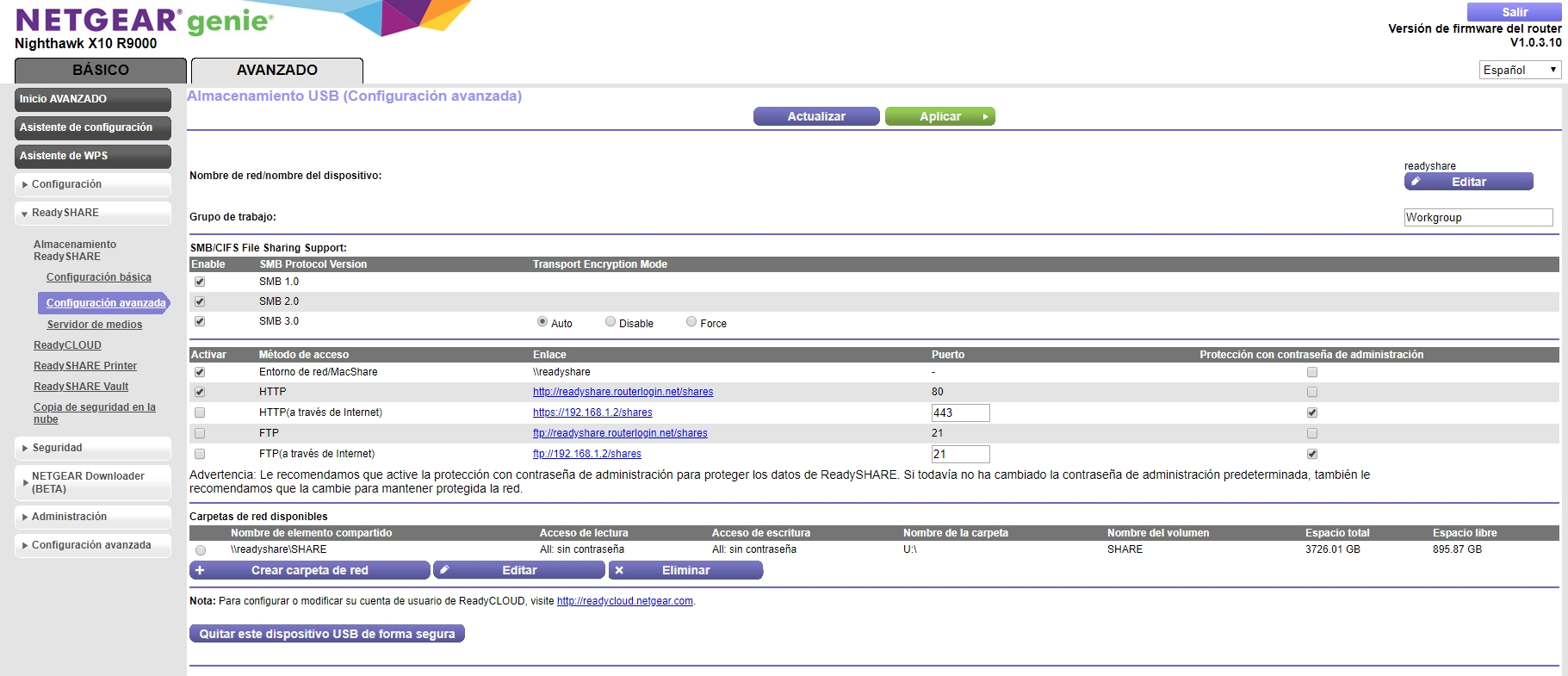
Task: Select the Force encryption mode radio
Action: 691,321
